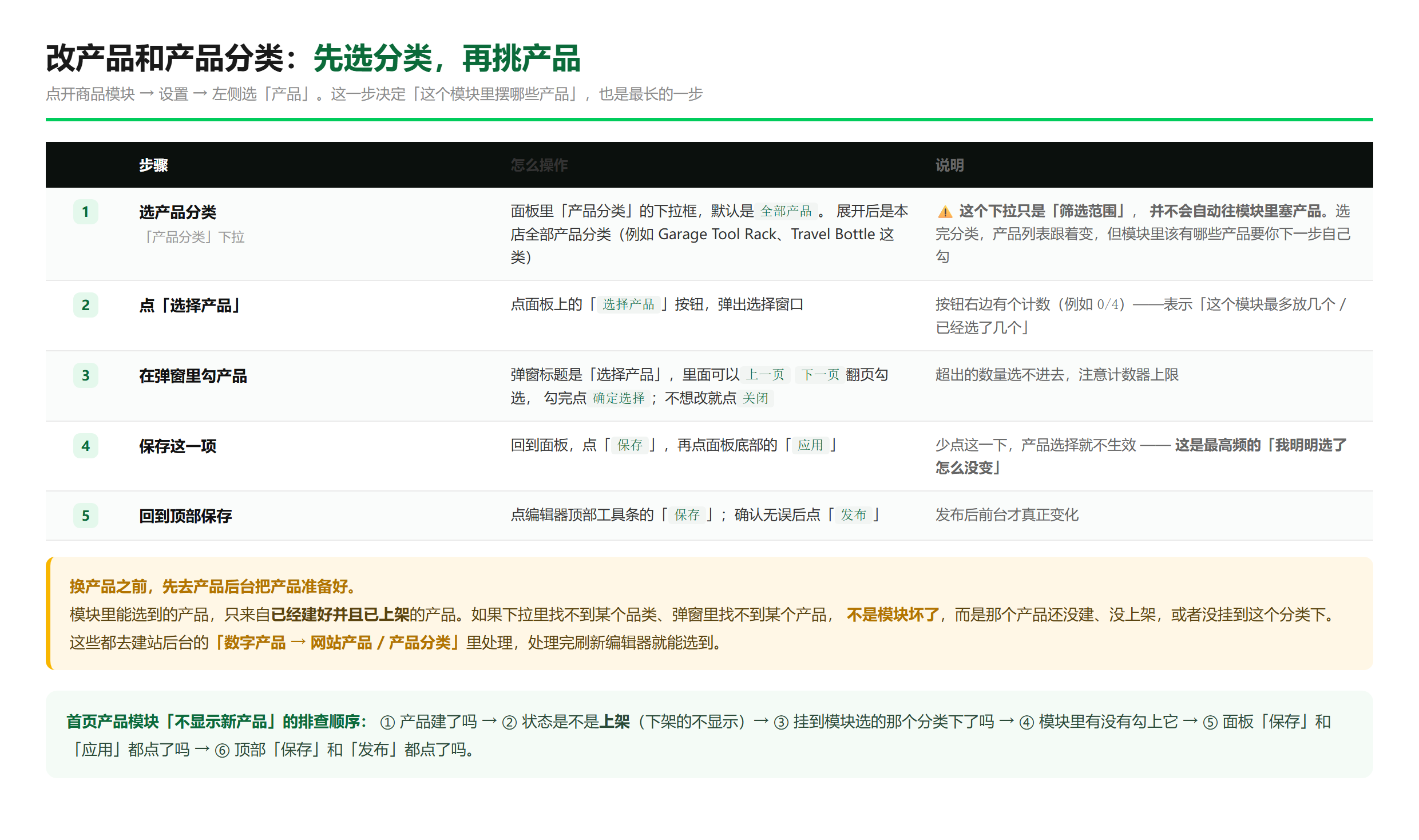This screenshot has width=1419, height=840.
Task: Click step number badge 2
Action: [86, 305]
